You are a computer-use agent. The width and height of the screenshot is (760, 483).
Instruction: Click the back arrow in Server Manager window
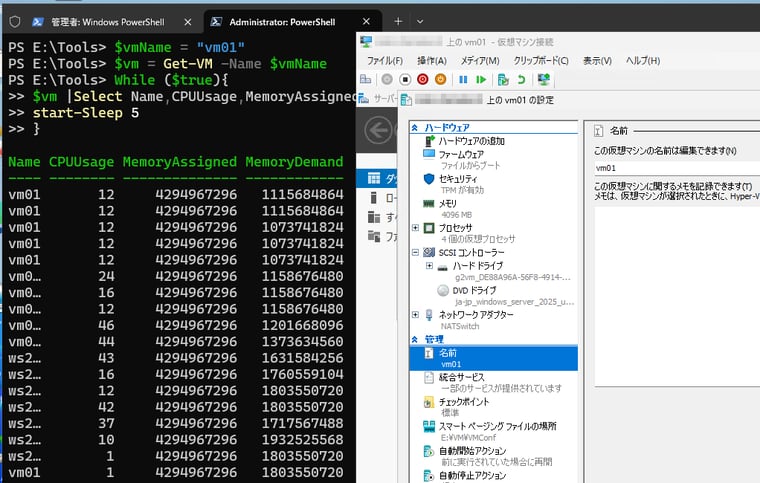(x=378, y=130)
